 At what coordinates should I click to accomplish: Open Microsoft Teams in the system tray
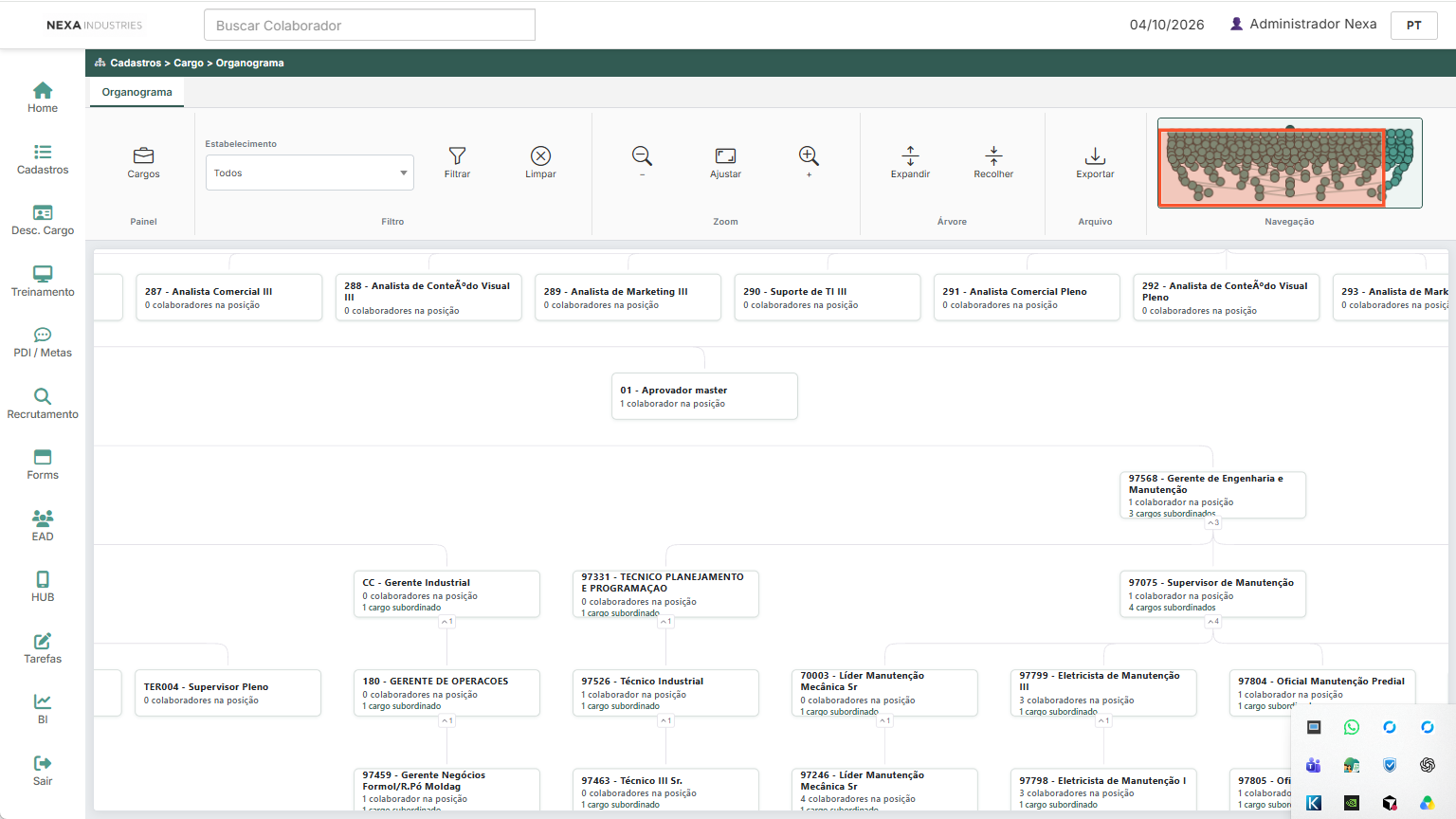1314,765
